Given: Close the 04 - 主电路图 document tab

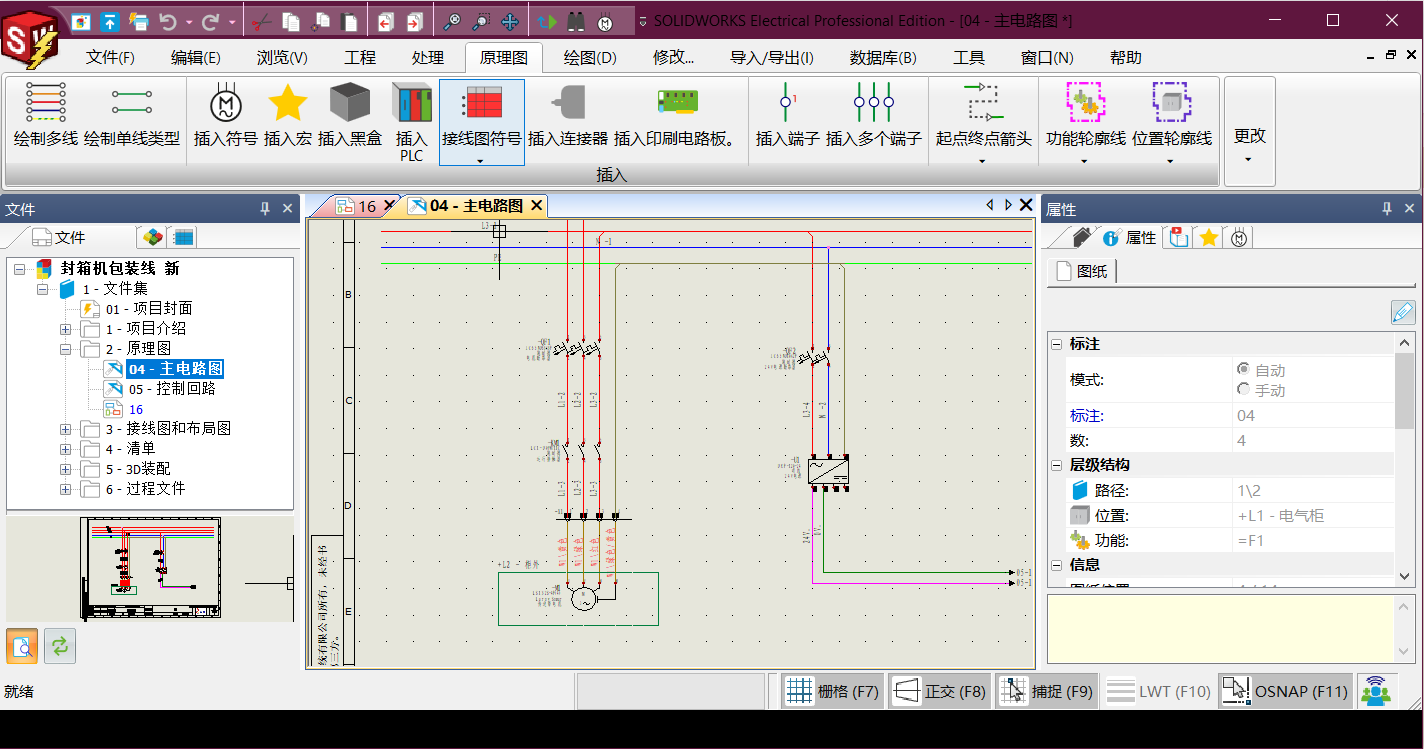Looking at the screenshot, I should 536,206.
